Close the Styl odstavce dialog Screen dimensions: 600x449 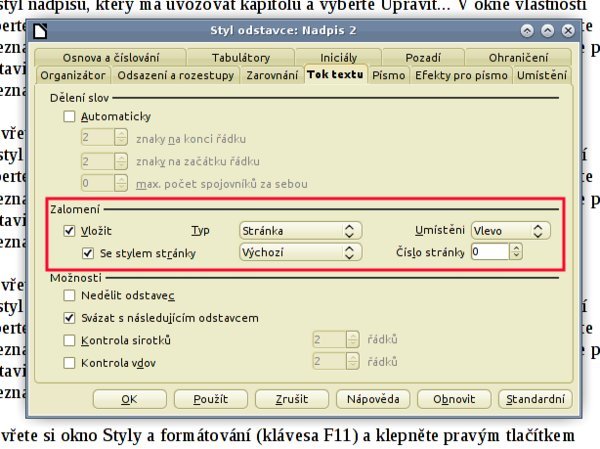(568, 31)
